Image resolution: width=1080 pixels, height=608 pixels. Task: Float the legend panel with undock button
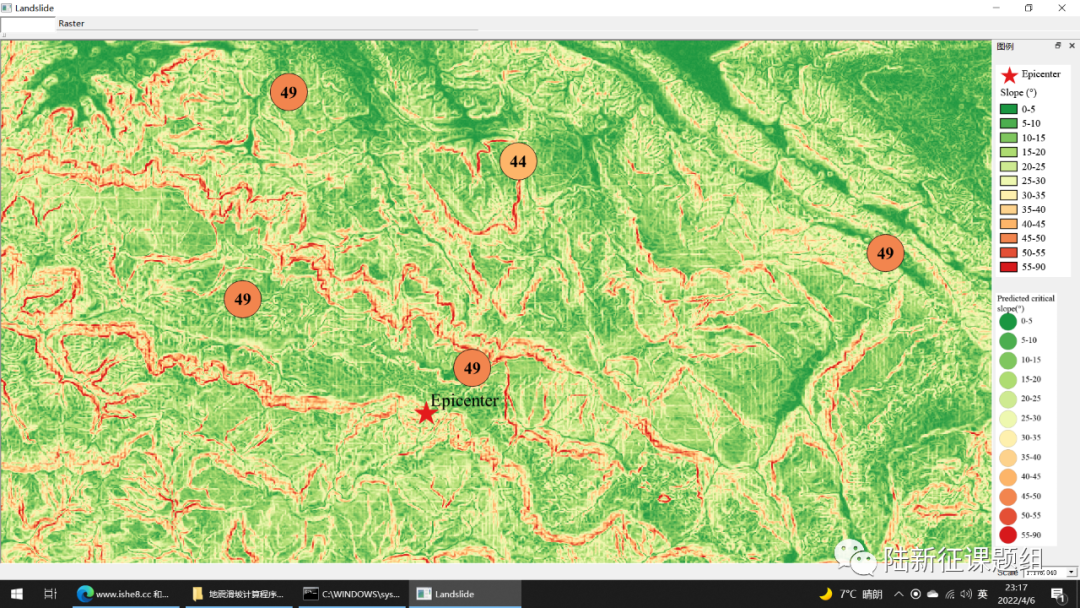pos(1058,46)
